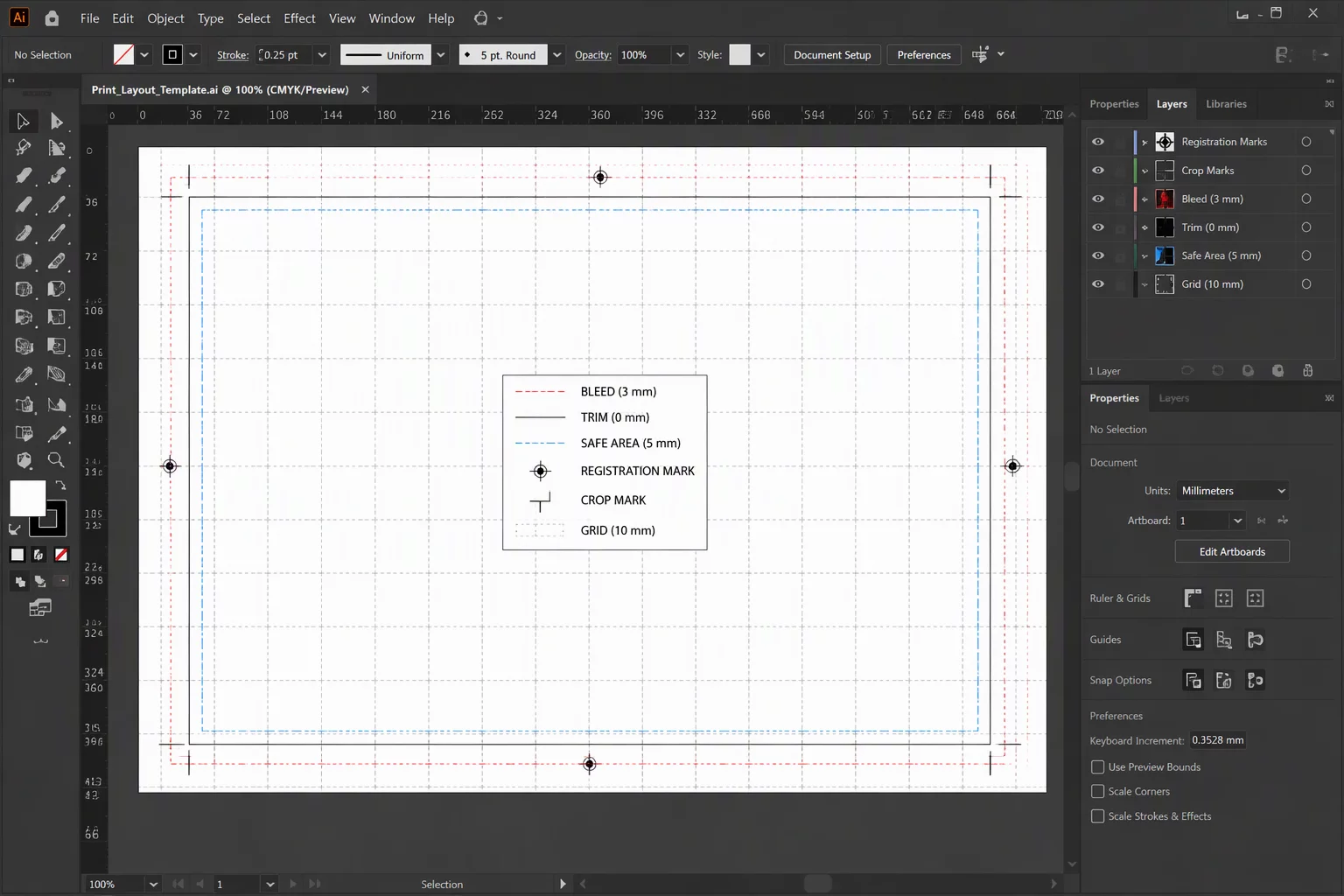Open the search help icon beside Help menu
This screenshot has height=896, width=1344.
(x=481, y=17)
